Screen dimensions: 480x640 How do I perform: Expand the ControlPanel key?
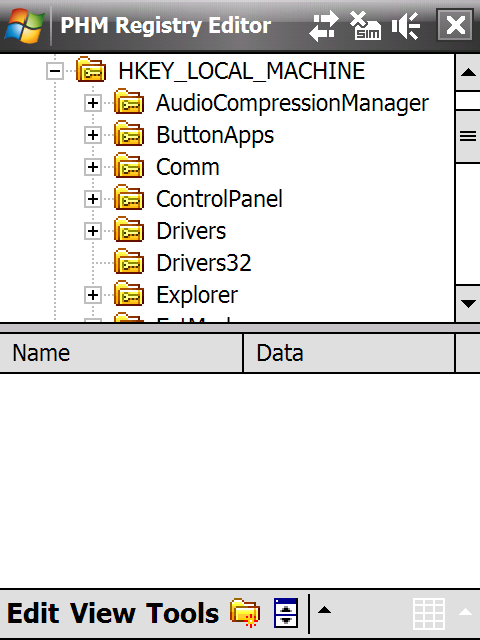[x=93, y=199]
